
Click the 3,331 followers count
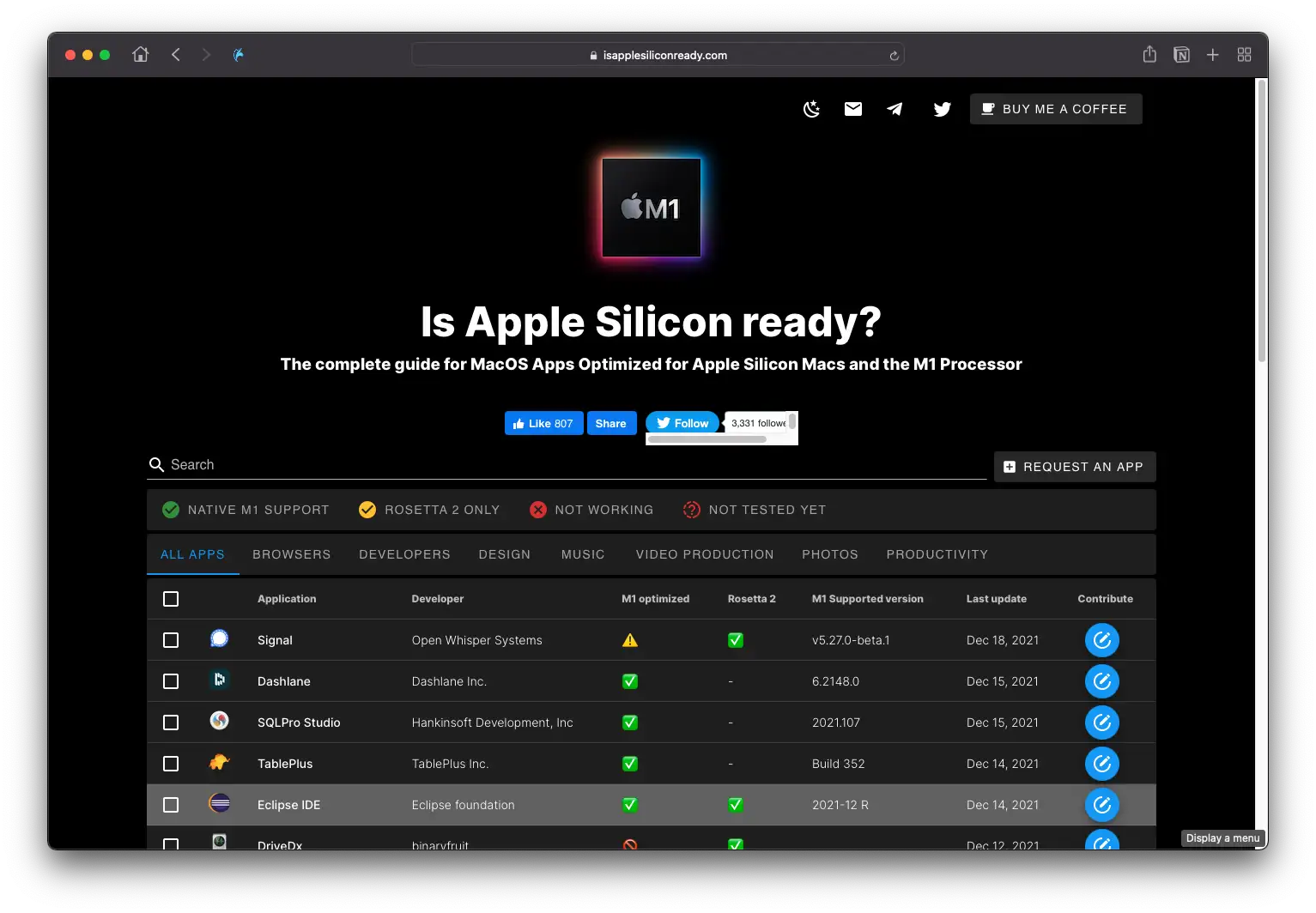[758, 423]
